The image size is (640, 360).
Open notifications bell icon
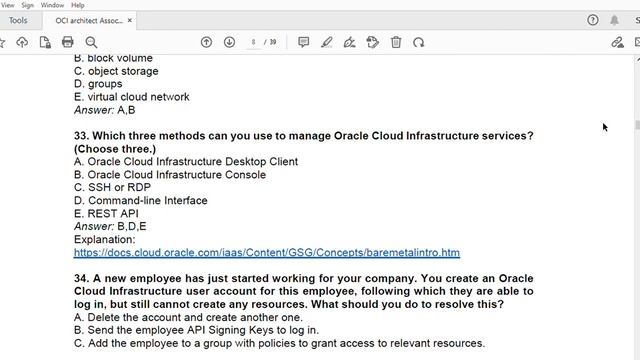point(614,20)
